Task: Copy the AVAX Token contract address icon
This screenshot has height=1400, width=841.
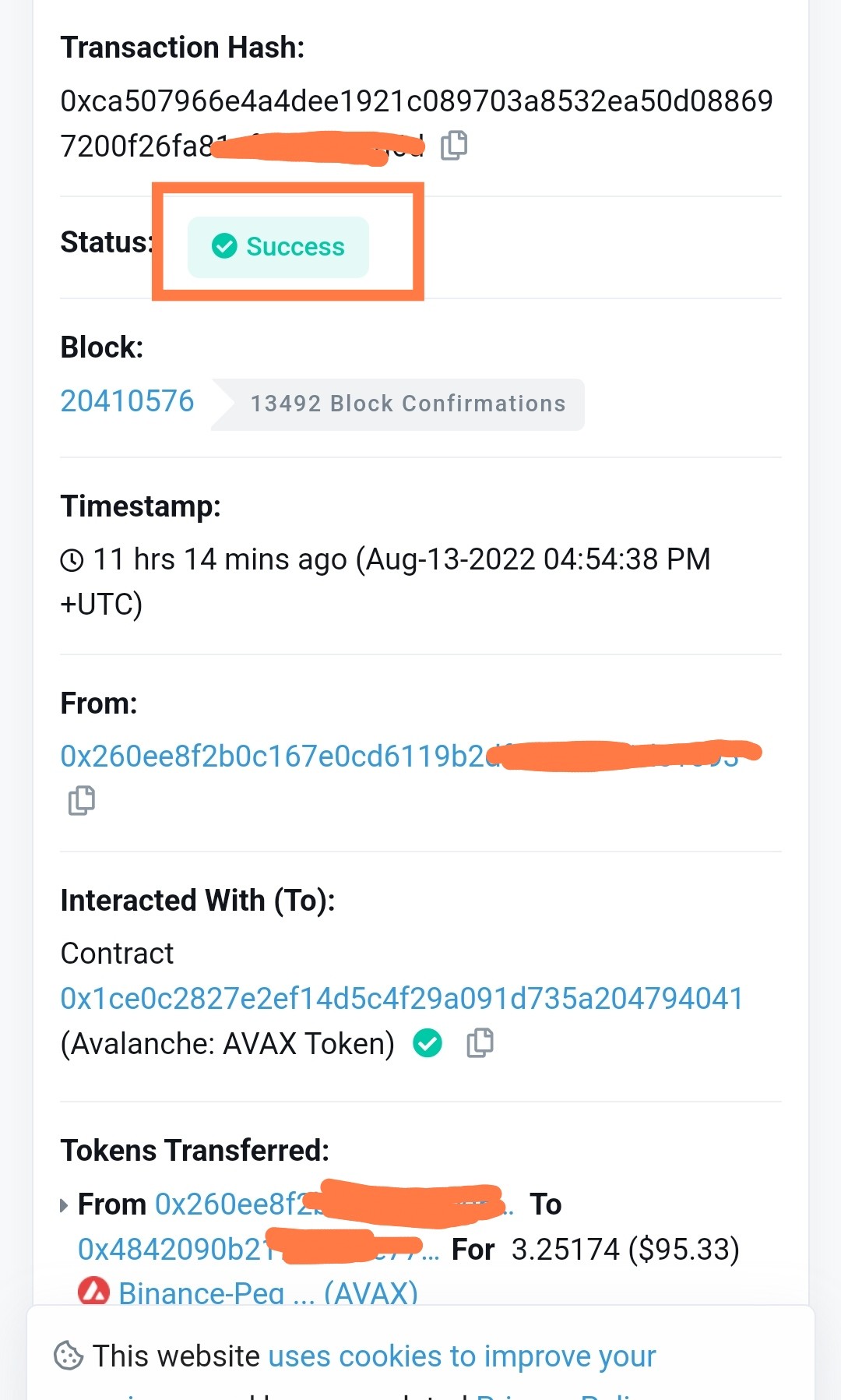Action: tap(480, 1042)
